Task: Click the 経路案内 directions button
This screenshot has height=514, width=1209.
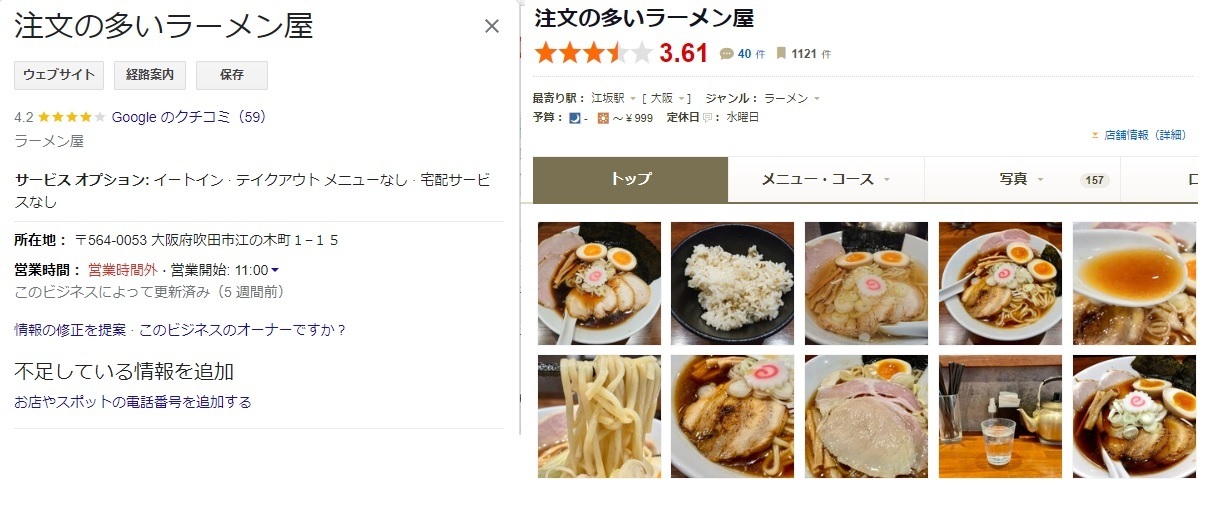Action: (150, 75)
